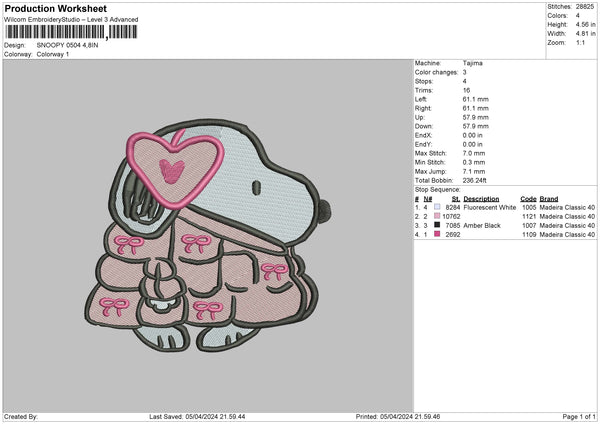
Task: Click the "Page 1 of 1" footer text
Action: coord(579,417)
